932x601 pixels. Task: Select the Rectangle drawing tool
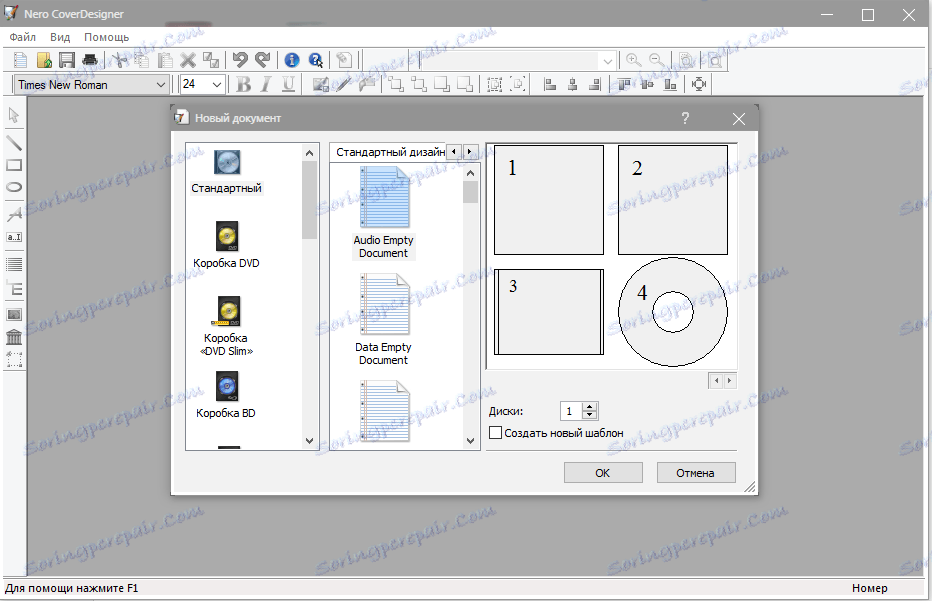[x=14, y=165]
